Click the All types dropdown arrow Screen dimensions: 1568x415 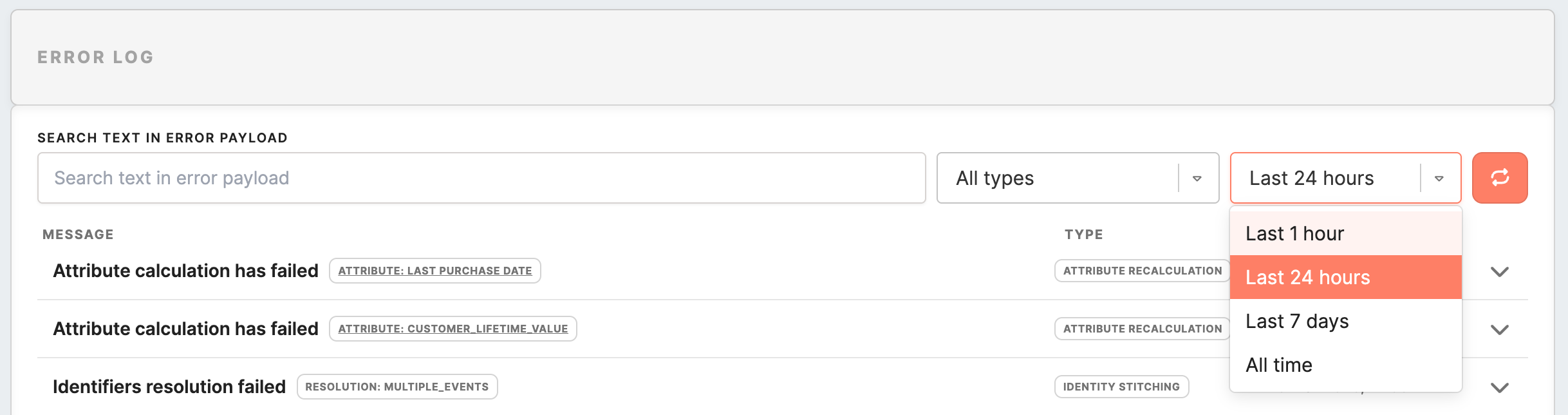(1197, 179)
